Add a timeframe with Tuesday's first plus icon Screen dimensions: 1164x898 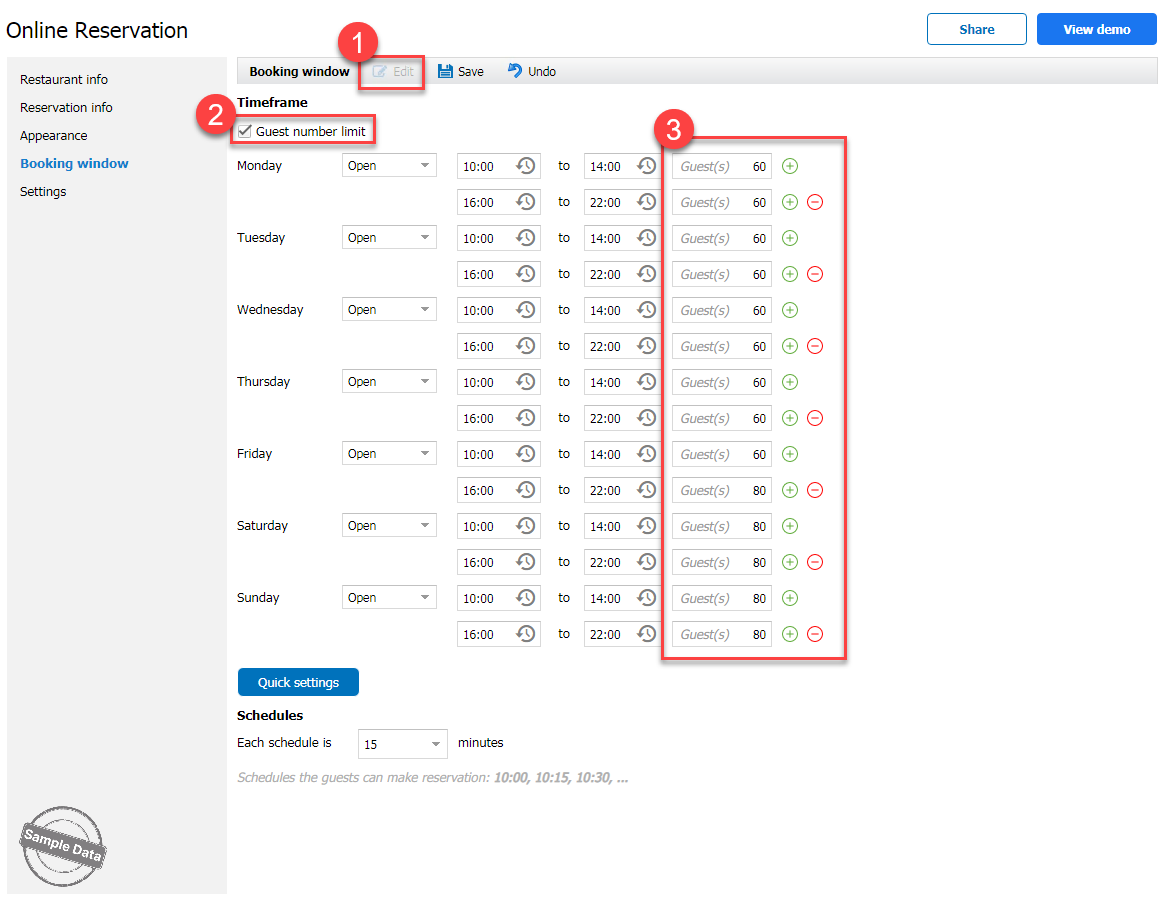pyautogui.click(x=789, y=238)
